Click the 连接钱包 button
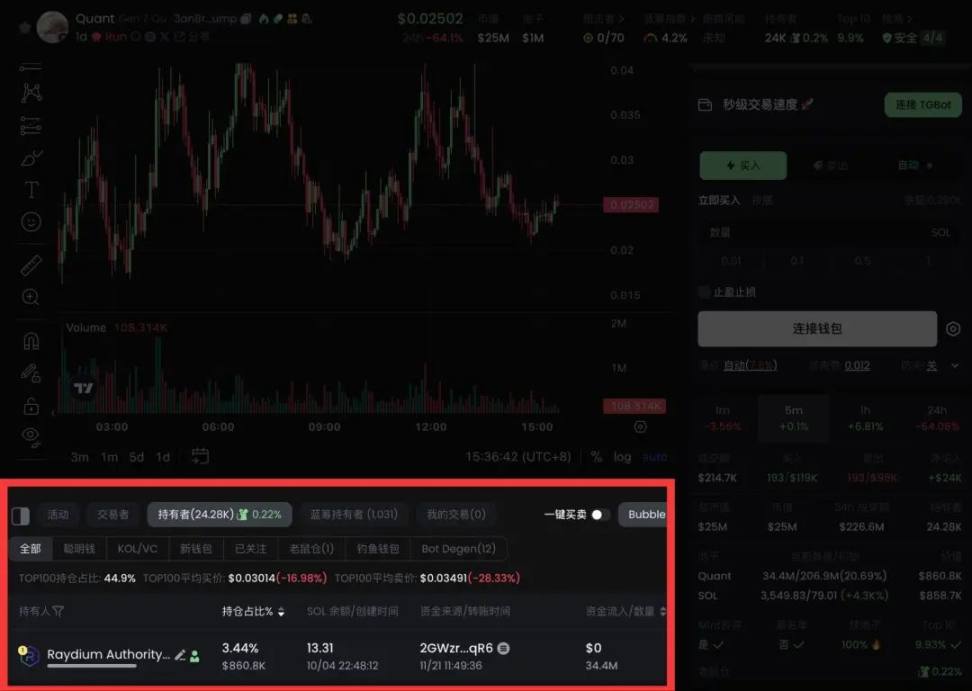This screenshot has width=972, height=691. click(817, 328)
